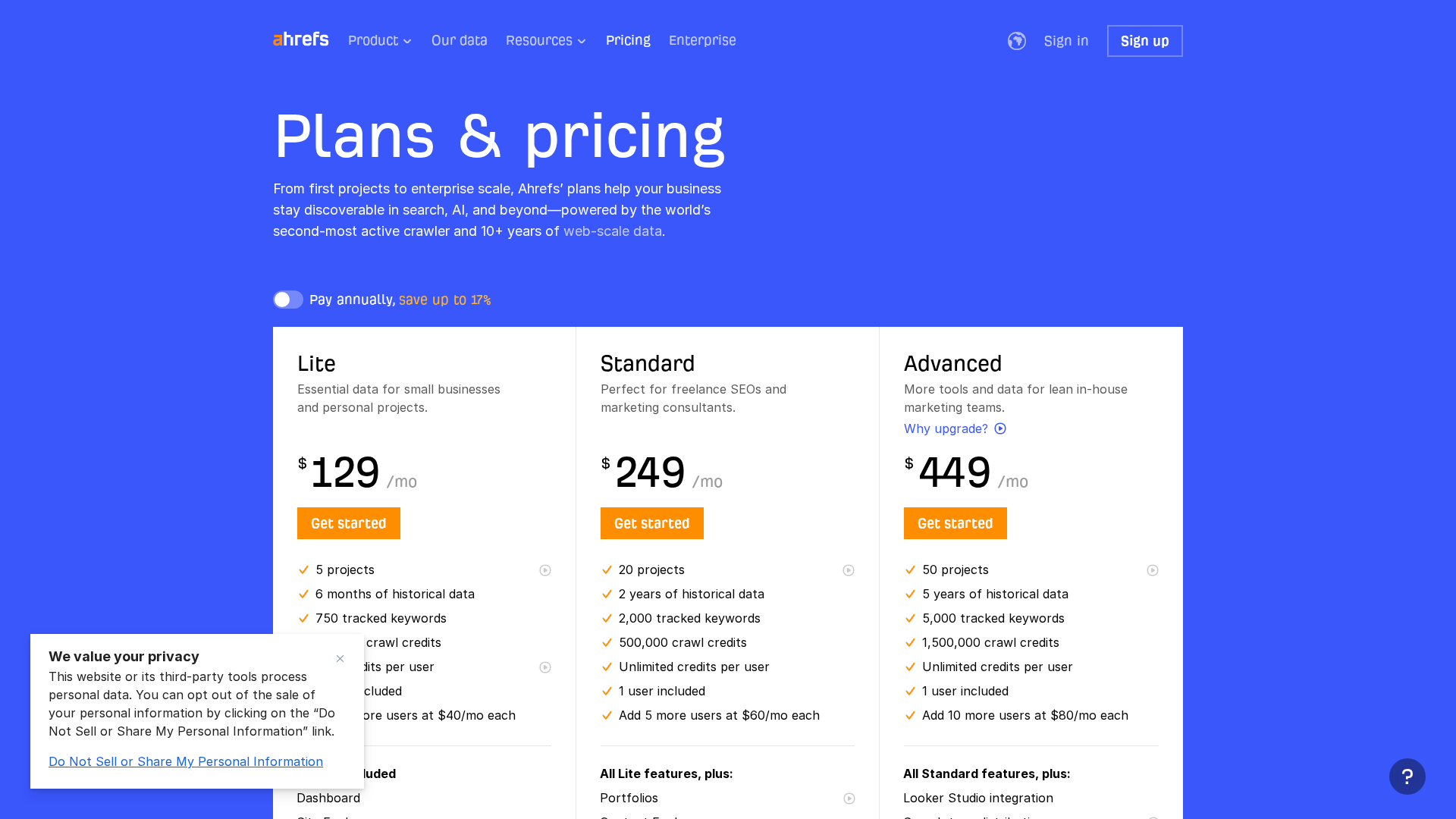Select the Pricing nav item

pos(628,41)
